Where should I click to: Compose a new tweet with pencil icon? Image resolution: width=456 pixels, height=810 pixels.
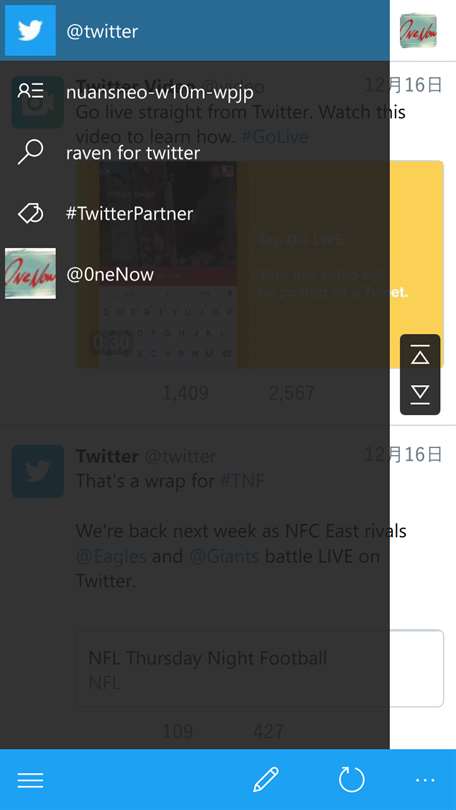click(x=266, y=780)
